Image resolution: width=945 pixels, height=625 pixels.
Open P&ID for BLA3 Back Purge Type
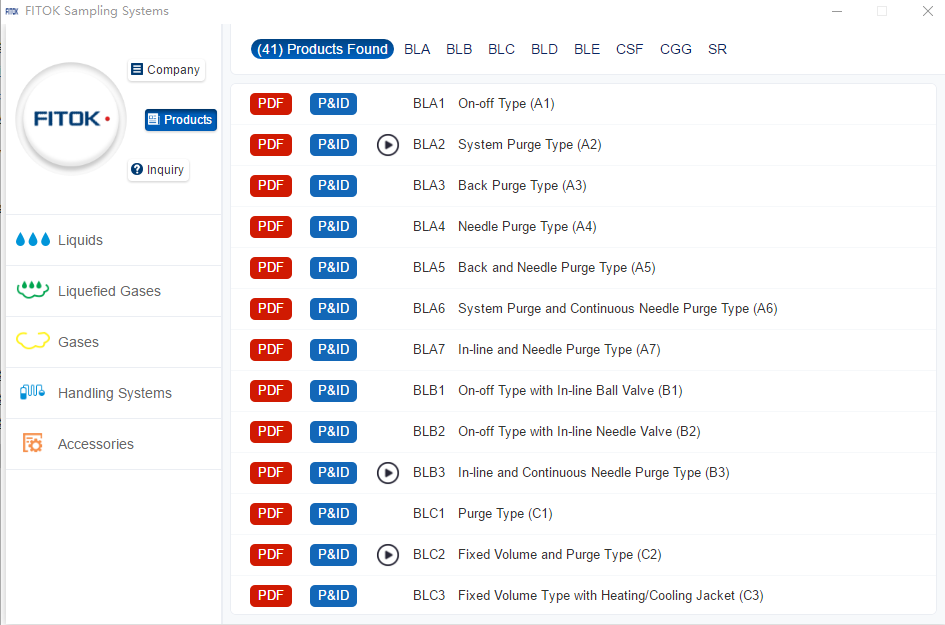coord(333,186)
